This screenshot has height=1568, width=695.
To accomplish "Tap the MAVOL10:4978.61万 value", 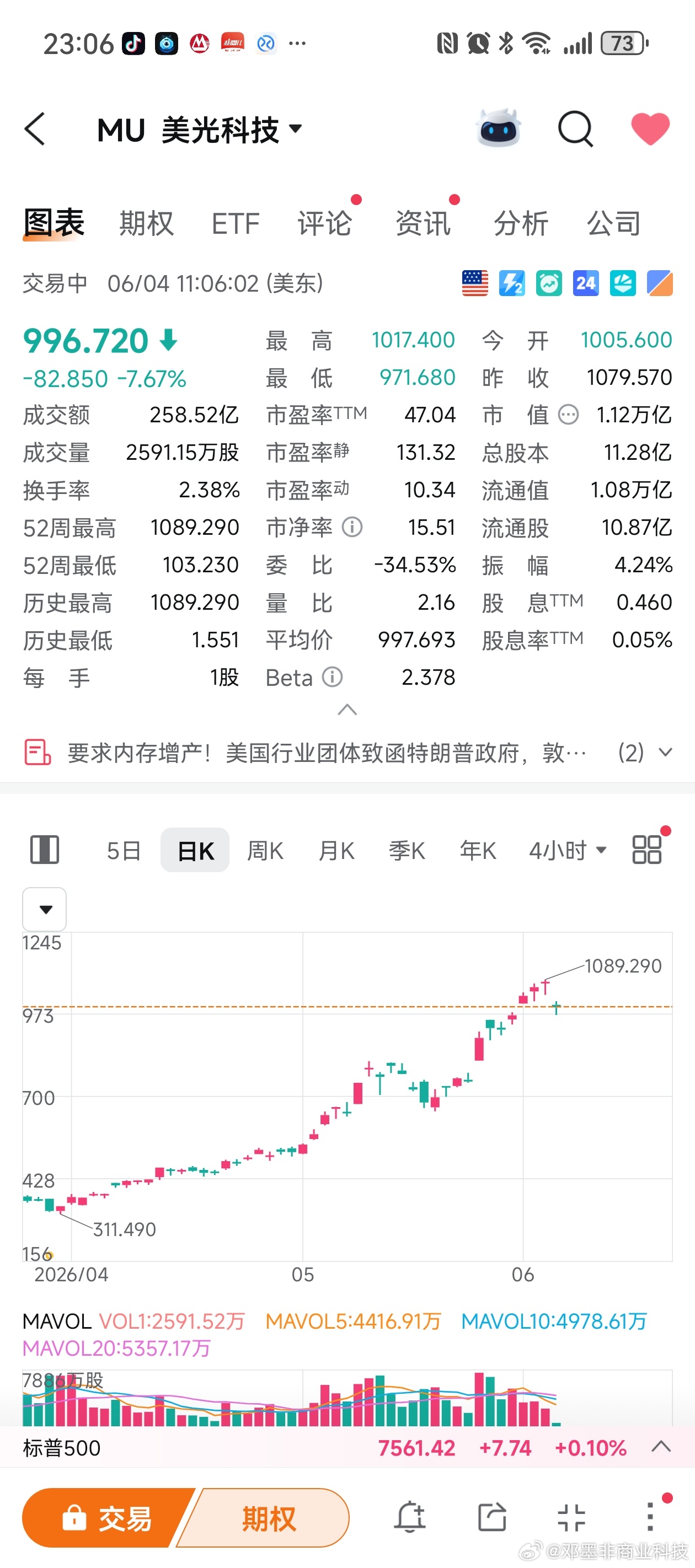I will pyautogui.click(x=554, y=1322).
